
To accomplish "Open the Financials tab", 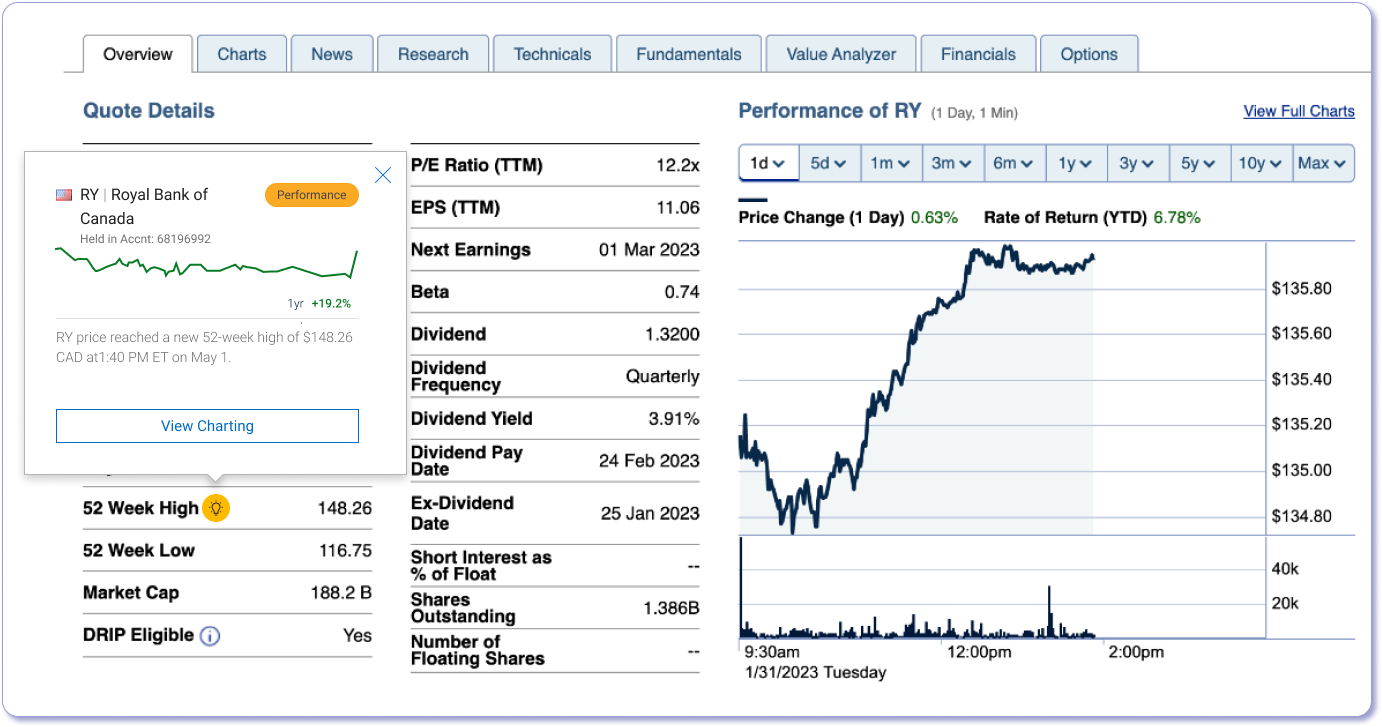I will tap(978, 54).
